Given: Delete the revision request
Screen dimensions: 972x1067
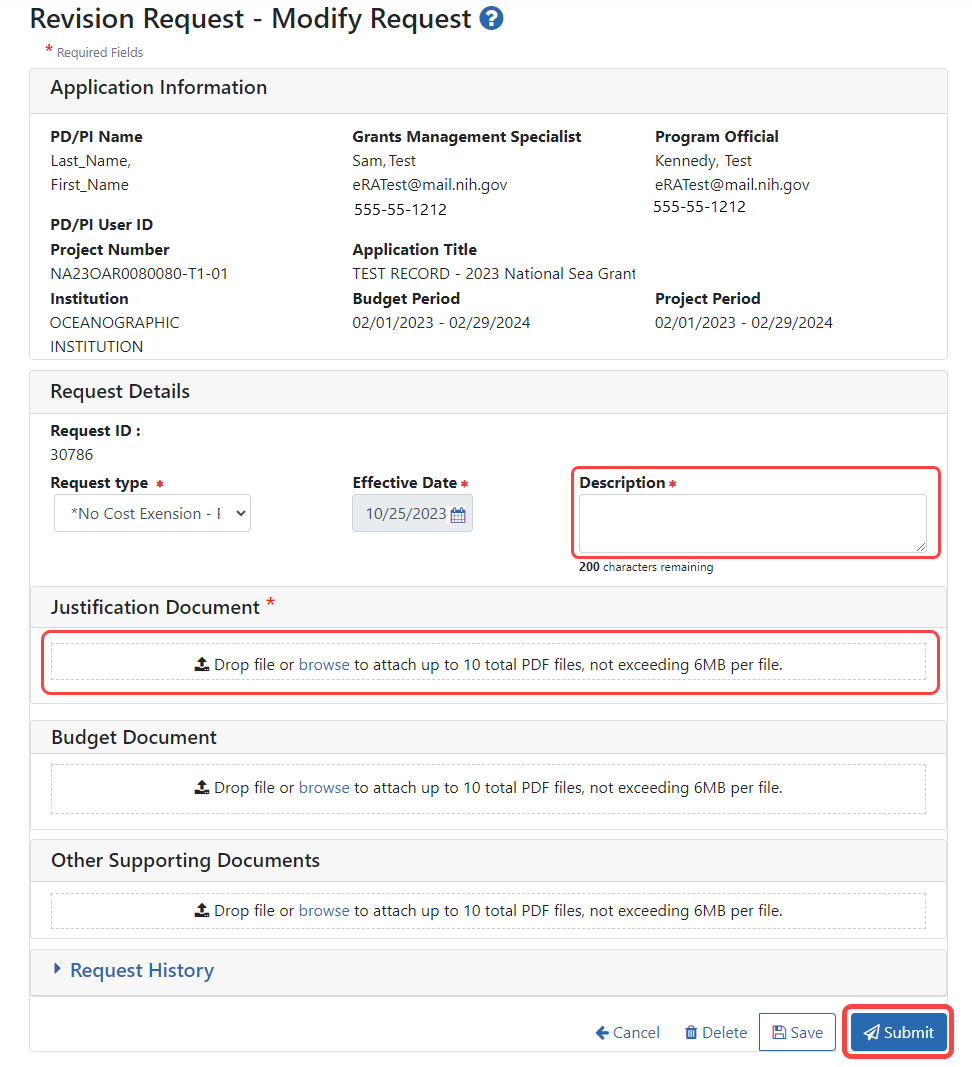Looking at the screenshot, I should [715, 1032].
